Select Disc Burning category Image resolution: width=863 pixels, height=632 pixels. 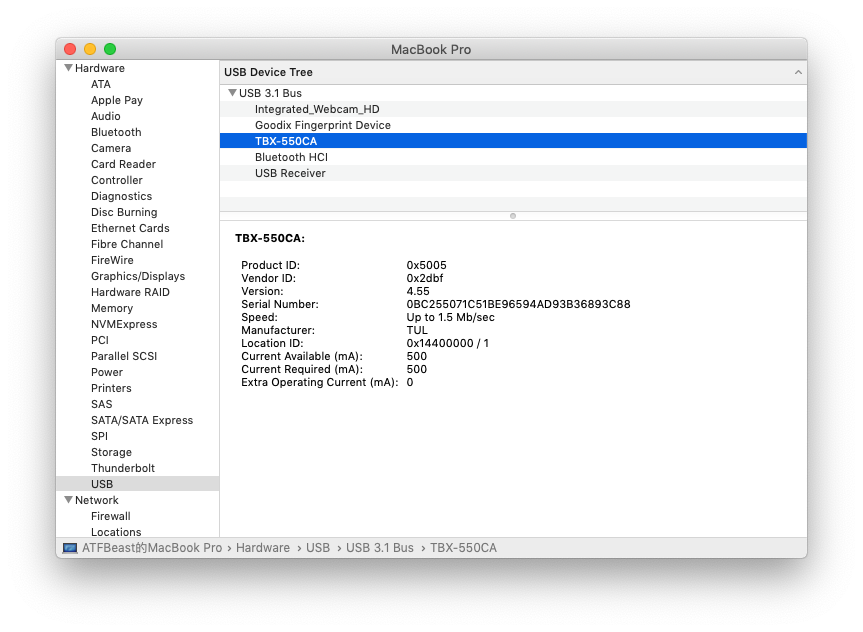tap(124, 212)
